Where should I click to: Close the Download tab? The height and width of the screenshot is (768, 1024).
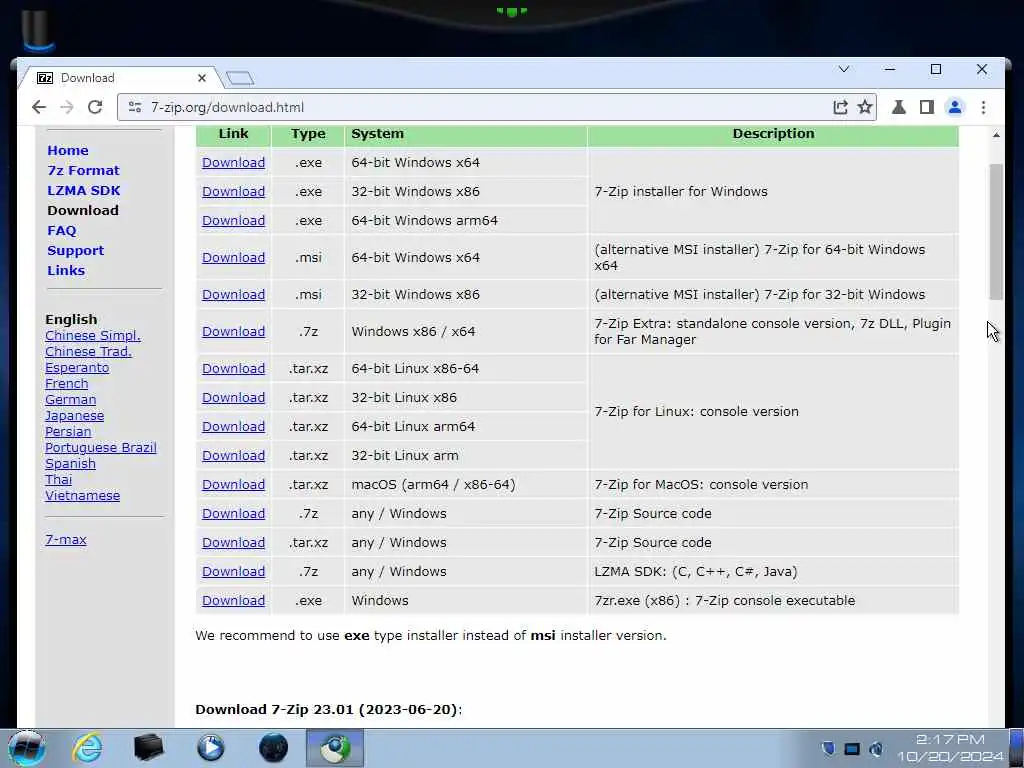pyautogui.click(x=202, y=78)
